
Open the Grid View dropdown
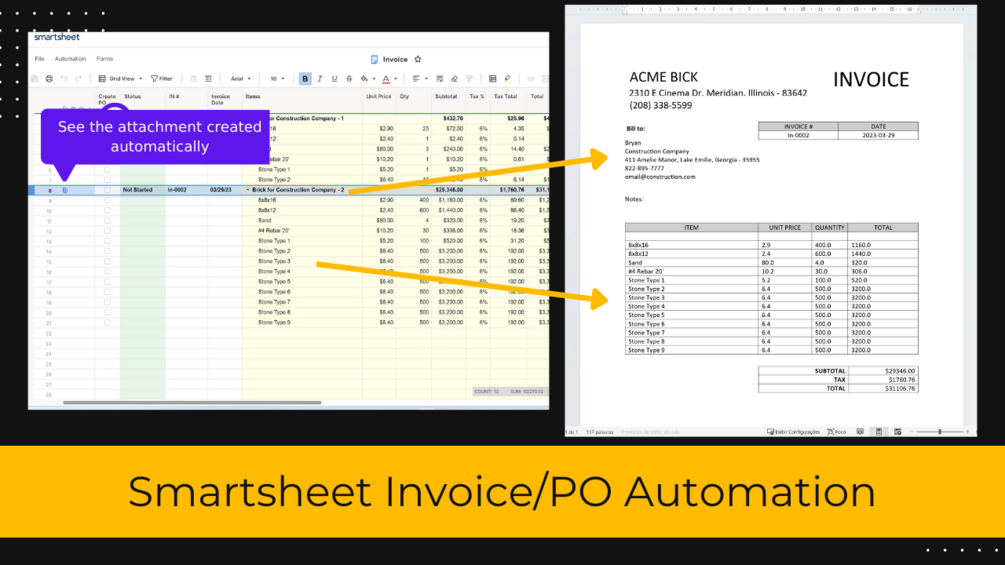pyautogui.click(x=120, y=79)
